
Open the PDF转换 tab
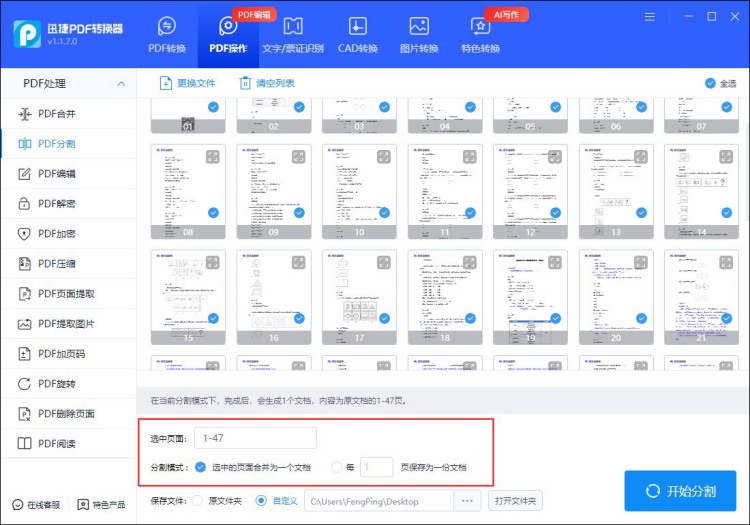pyautogui.click(x=167, y=34)
